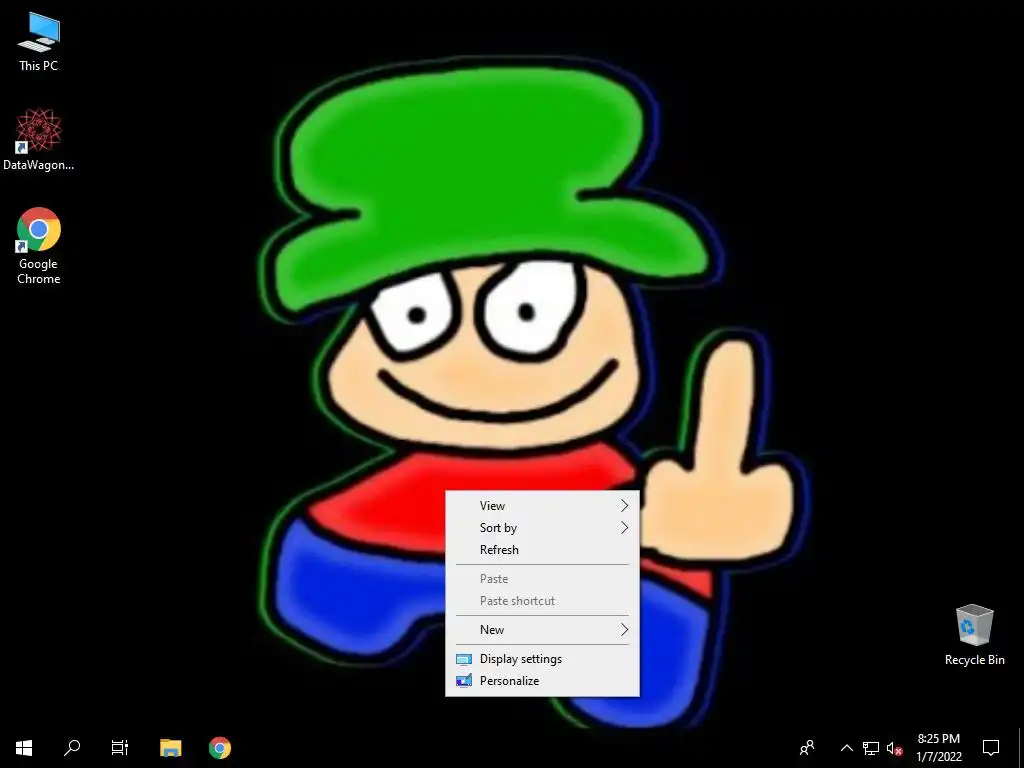Image resolution: width=1024 pixels, height=768 pixels.
Task: Open Personalize from the context menu
Action: (x=542, y=680)
